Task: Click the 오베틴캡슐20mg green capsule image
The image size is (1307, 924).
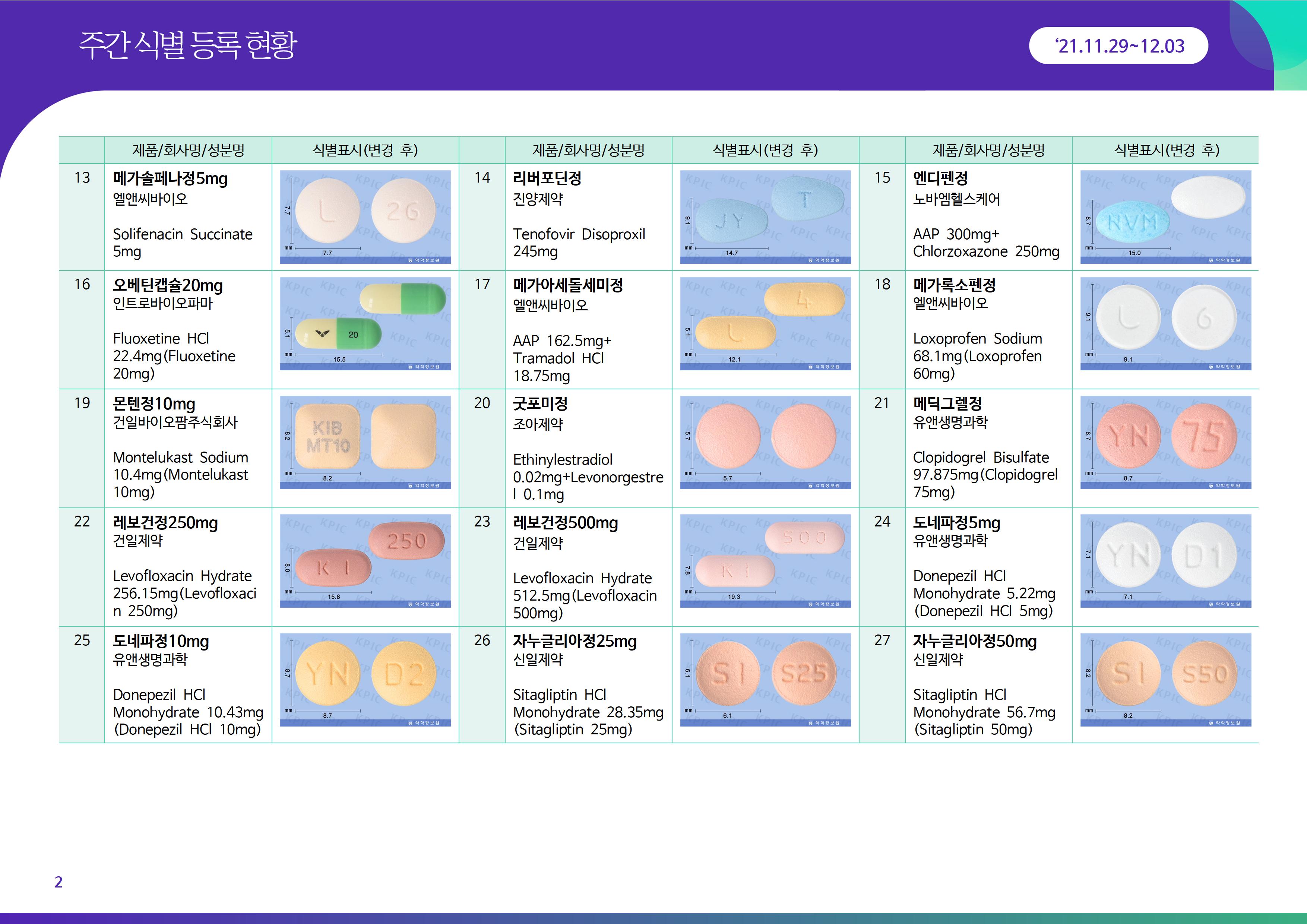Action: pyautogui.click(x=365, y=323)
